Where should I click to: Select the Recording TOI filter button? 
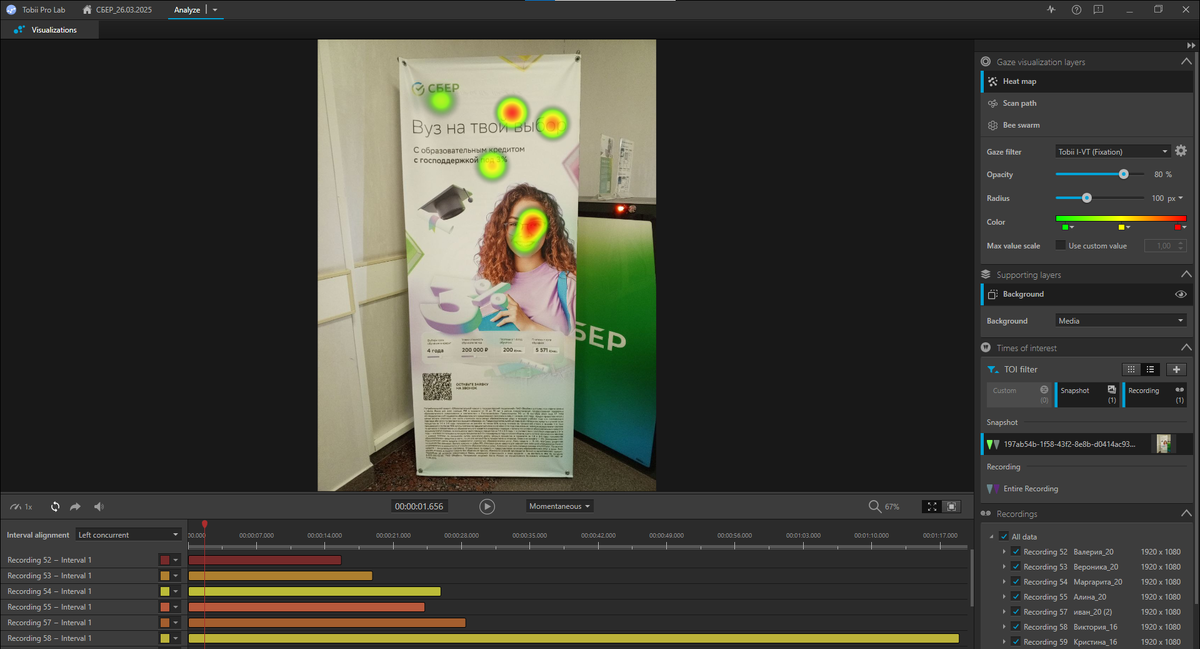(1156, 395)
